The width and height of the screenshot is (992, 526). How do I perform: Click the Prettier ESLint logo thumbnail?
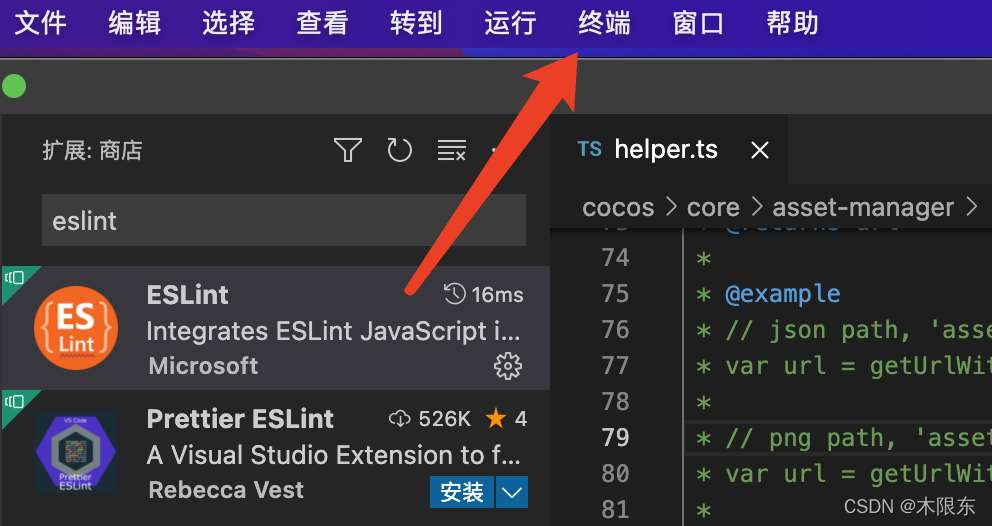click(76, 452)
